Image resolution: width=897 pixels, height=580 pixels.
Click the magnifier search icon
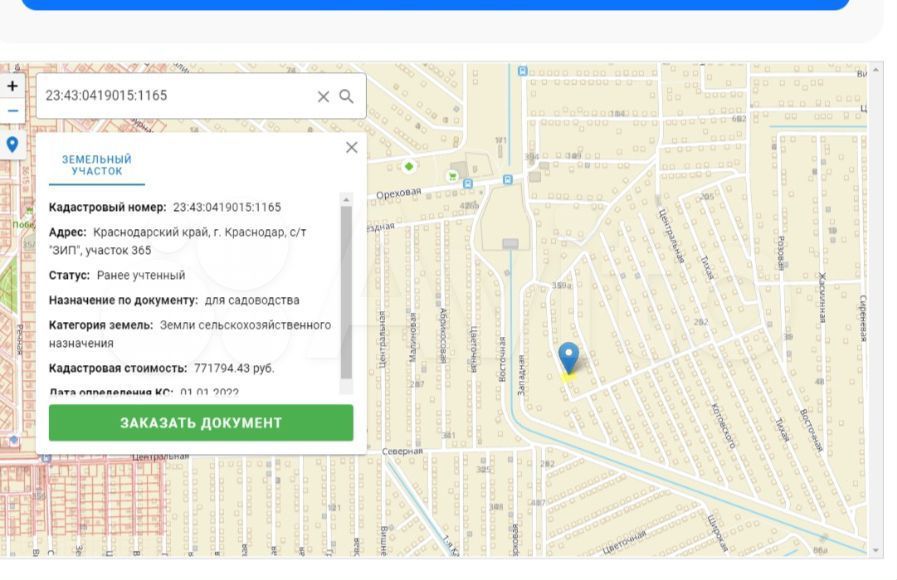pyautogui.click(x=346, y=96)
